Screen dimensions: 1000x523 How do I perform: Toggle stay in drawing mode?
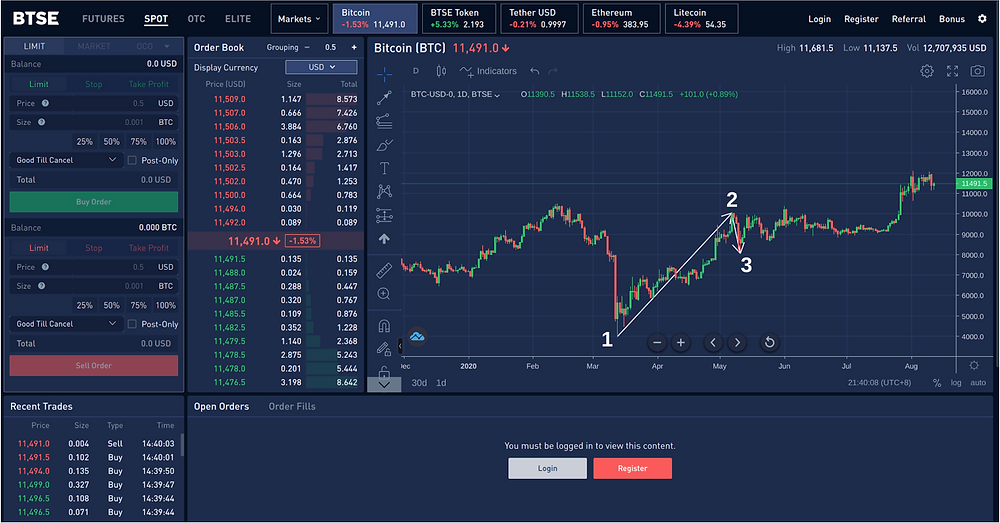(x=383, y=349)
